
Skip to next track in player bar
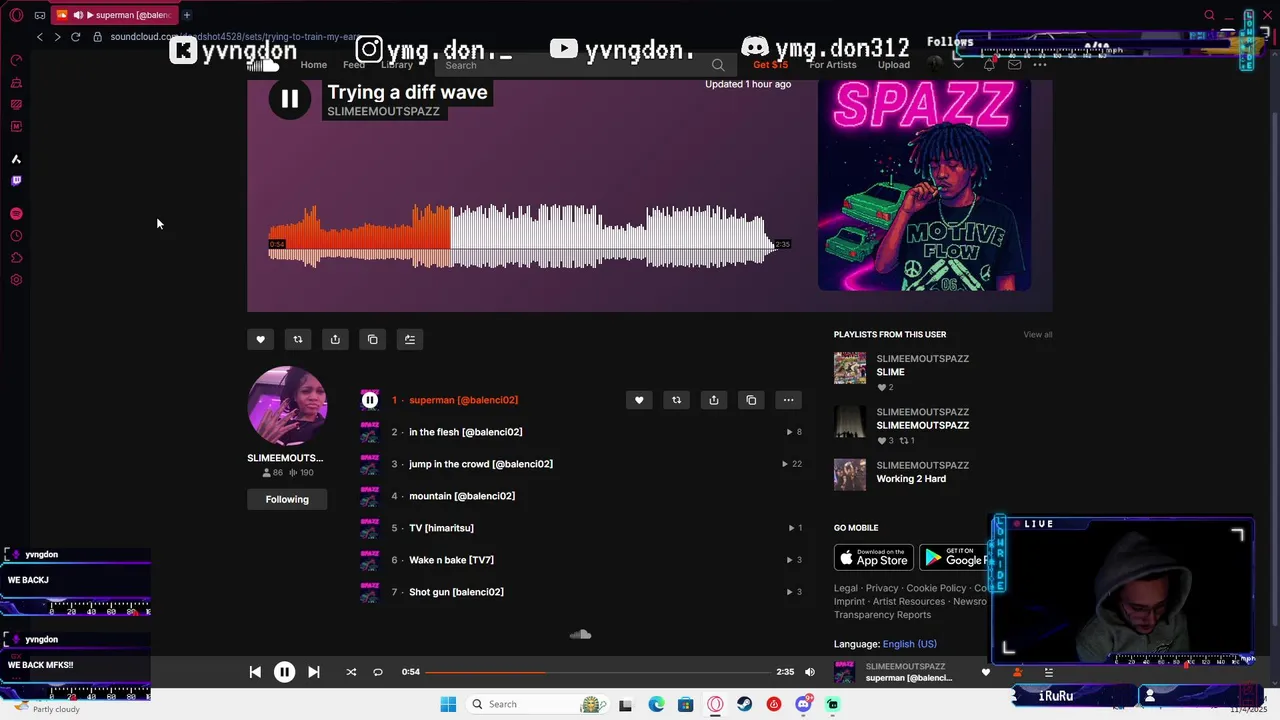pos(313,672)
